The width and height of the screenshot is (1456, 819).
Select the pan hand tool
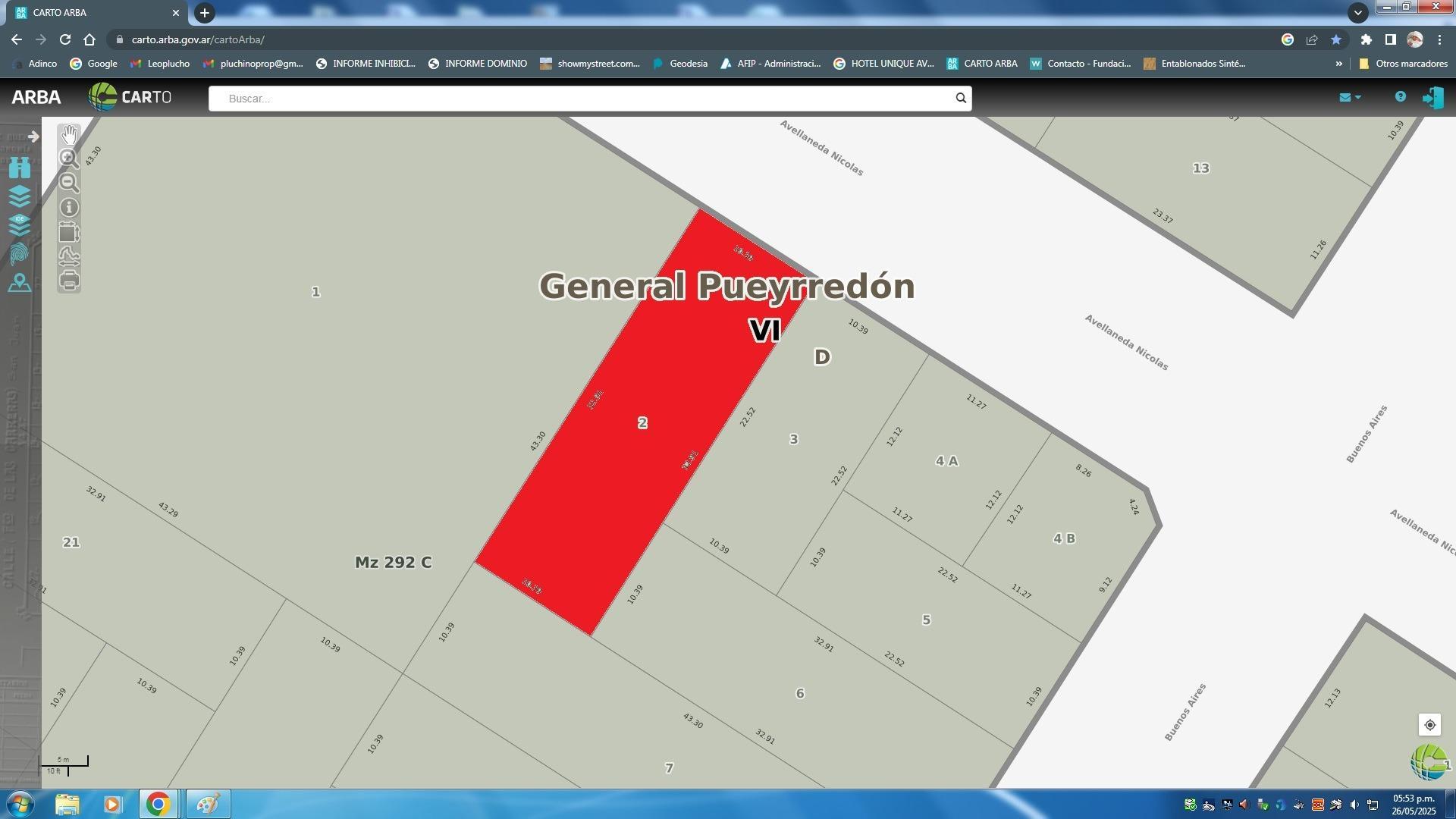point(69,134)
